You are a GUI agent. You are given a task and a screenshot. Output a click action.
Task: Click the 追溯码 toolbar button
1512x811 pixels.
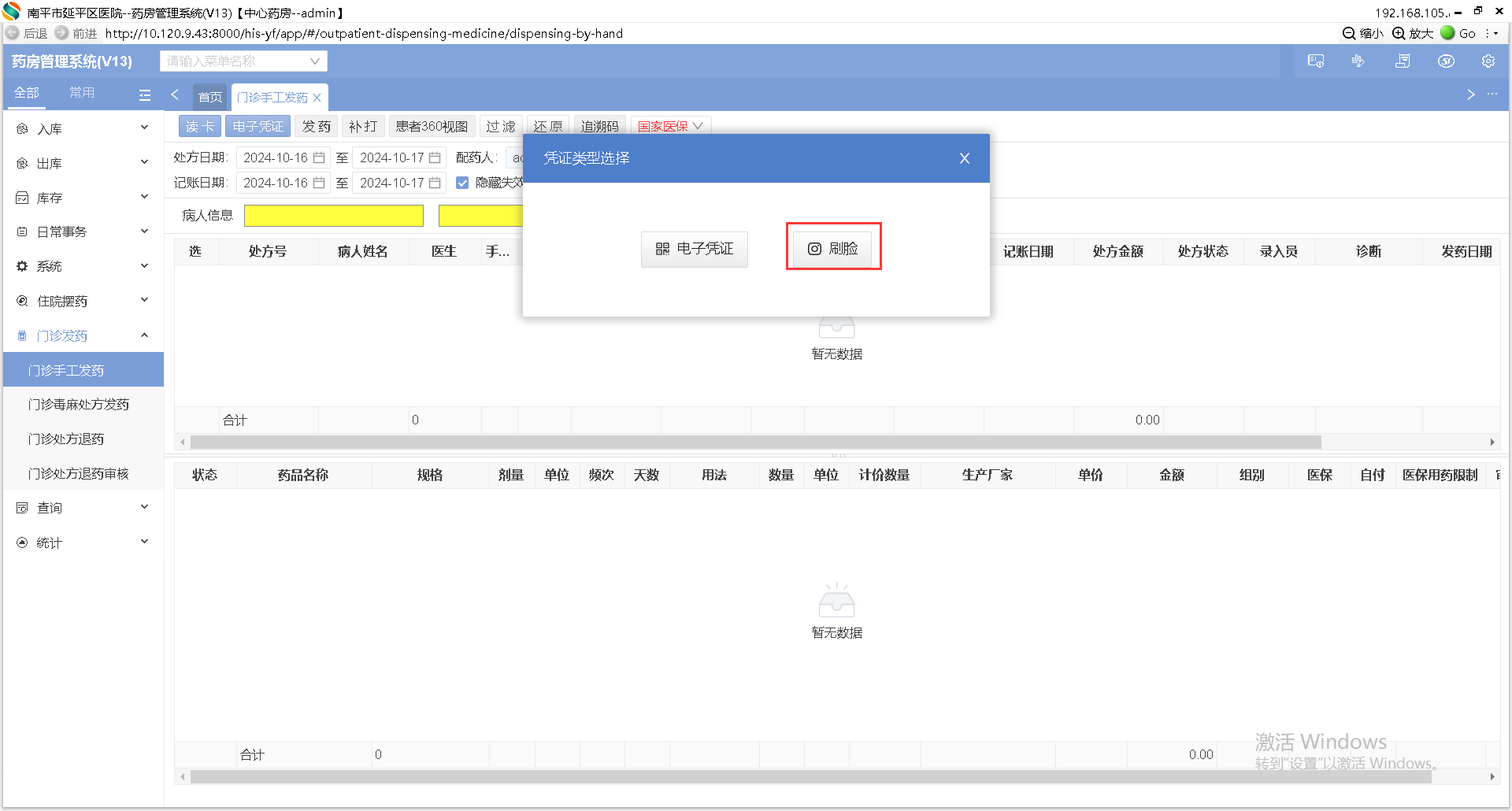point(600,127)
